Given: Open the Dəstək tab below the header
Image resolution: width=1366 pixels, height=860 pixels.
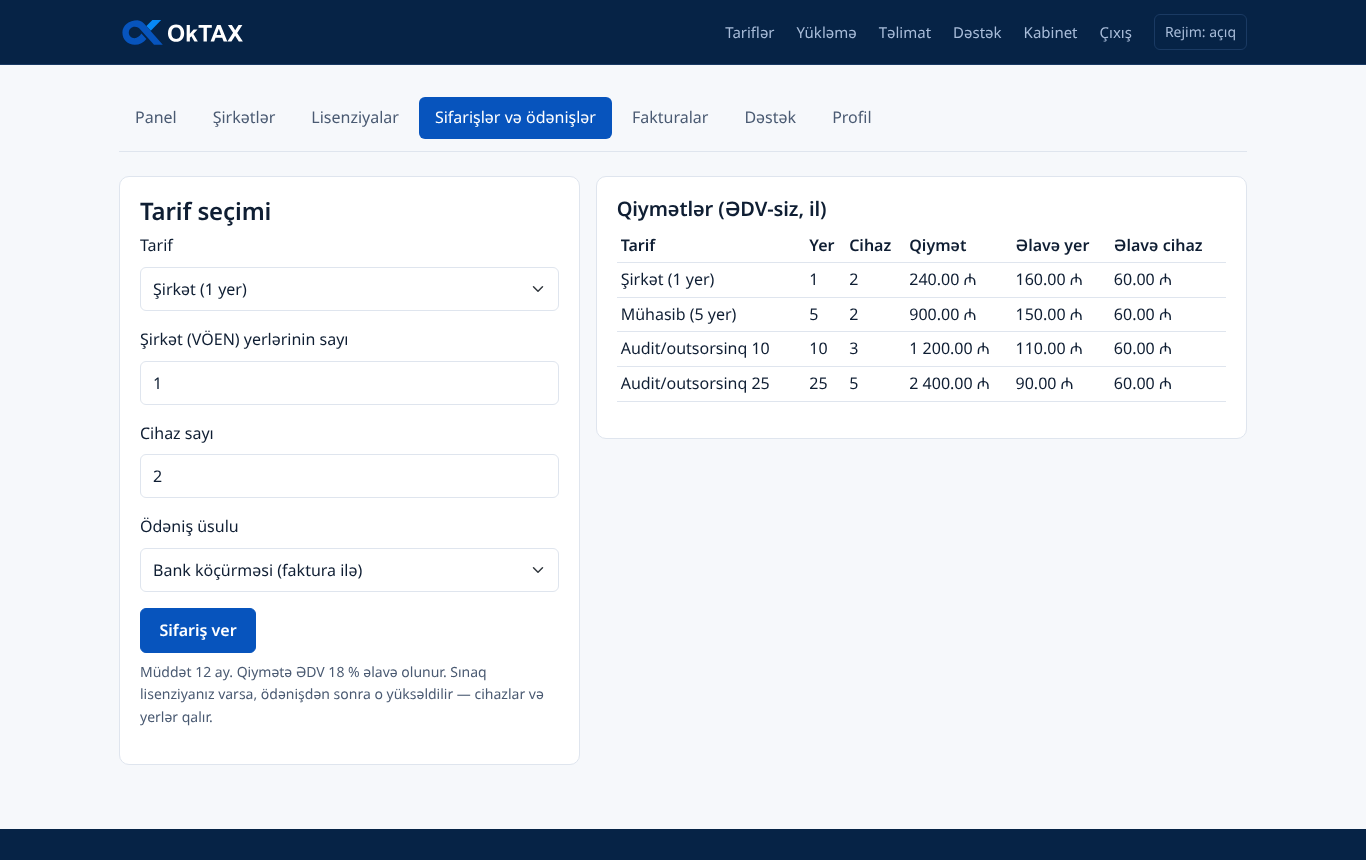Looking at the screenshot, I should [770, 118].
